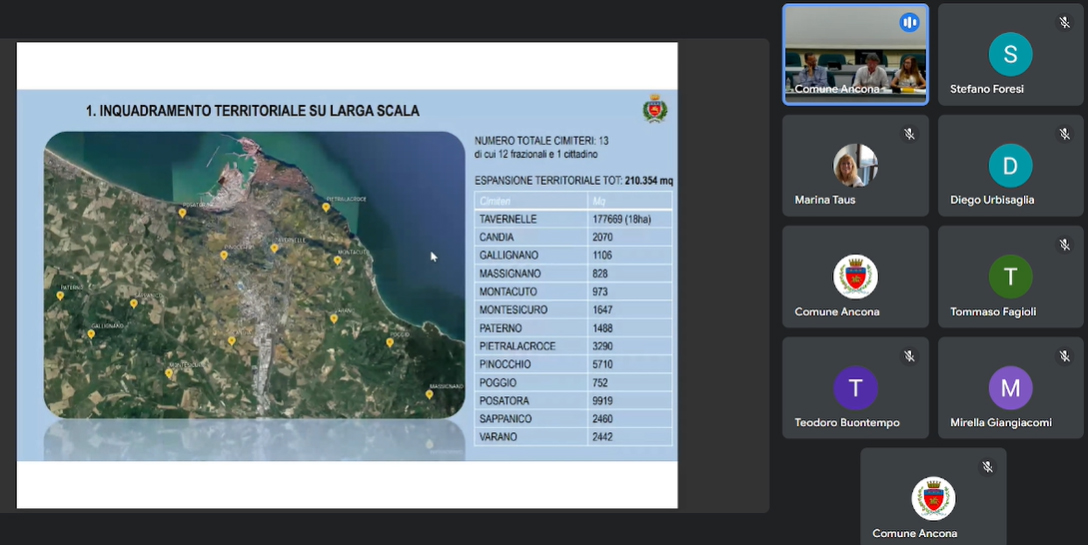Click Tommaso Fagioli's muted microphone icon
Viewport: 1088px width, 545px height.
click(1065, 245)
